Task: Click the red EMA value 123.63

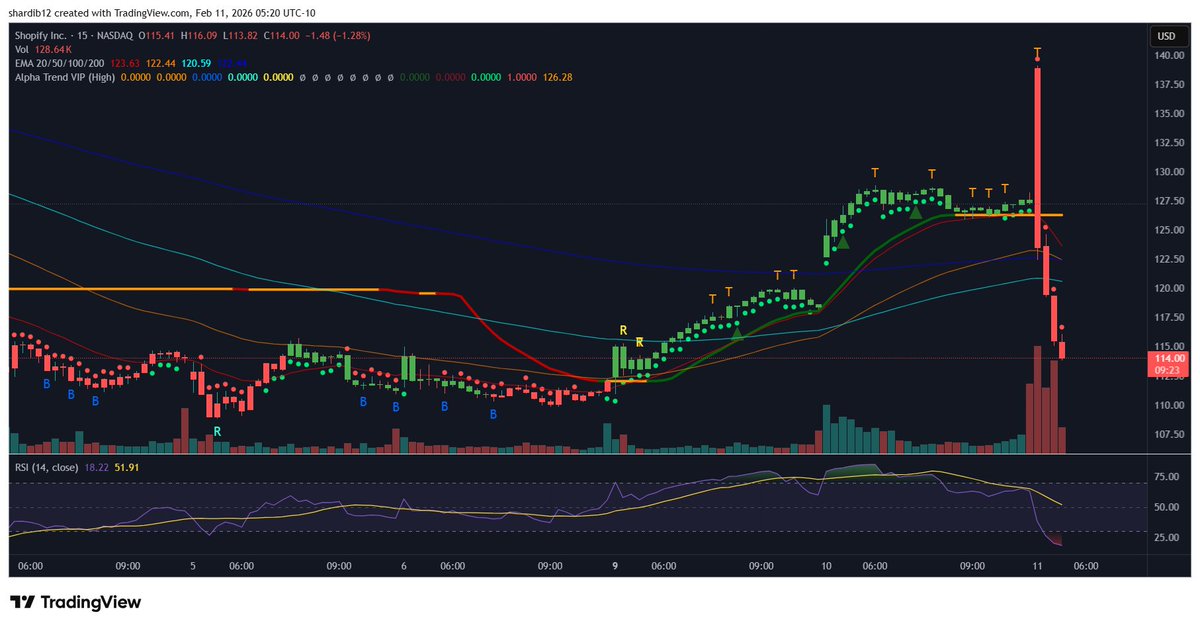Action: coord(125,63)
